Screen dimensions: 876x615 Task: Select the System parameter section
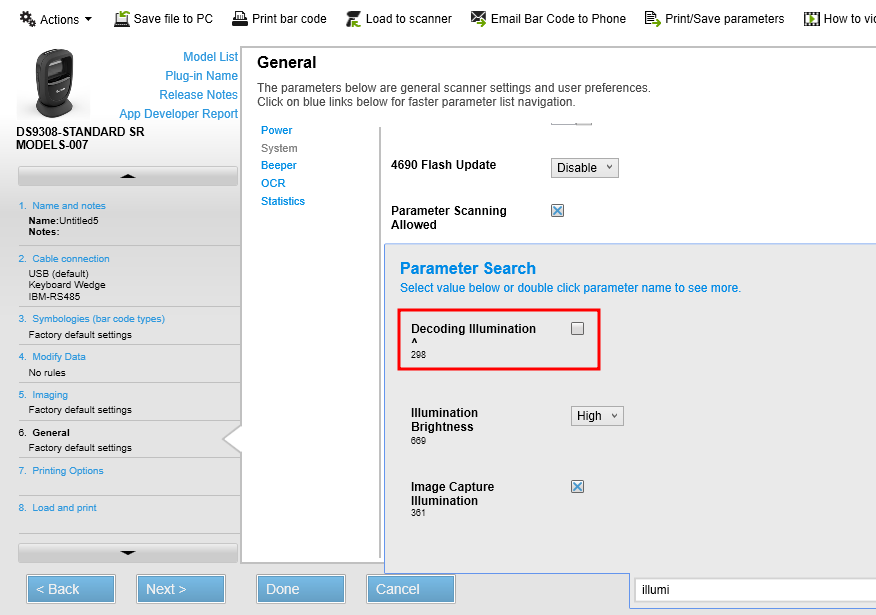[279, 148]
